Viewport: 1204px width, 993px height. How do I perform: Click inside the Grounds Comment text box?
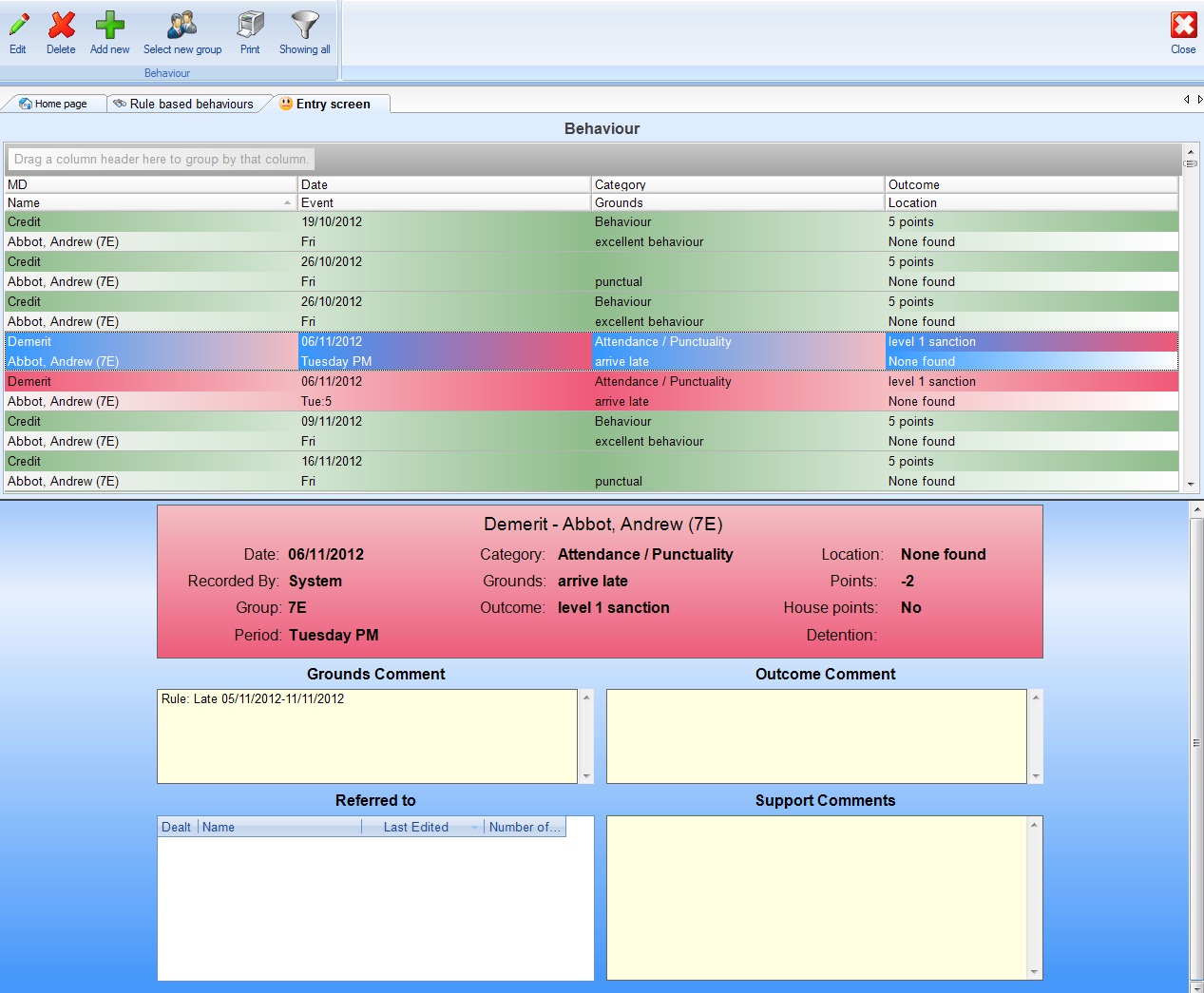tap(367, 736)
